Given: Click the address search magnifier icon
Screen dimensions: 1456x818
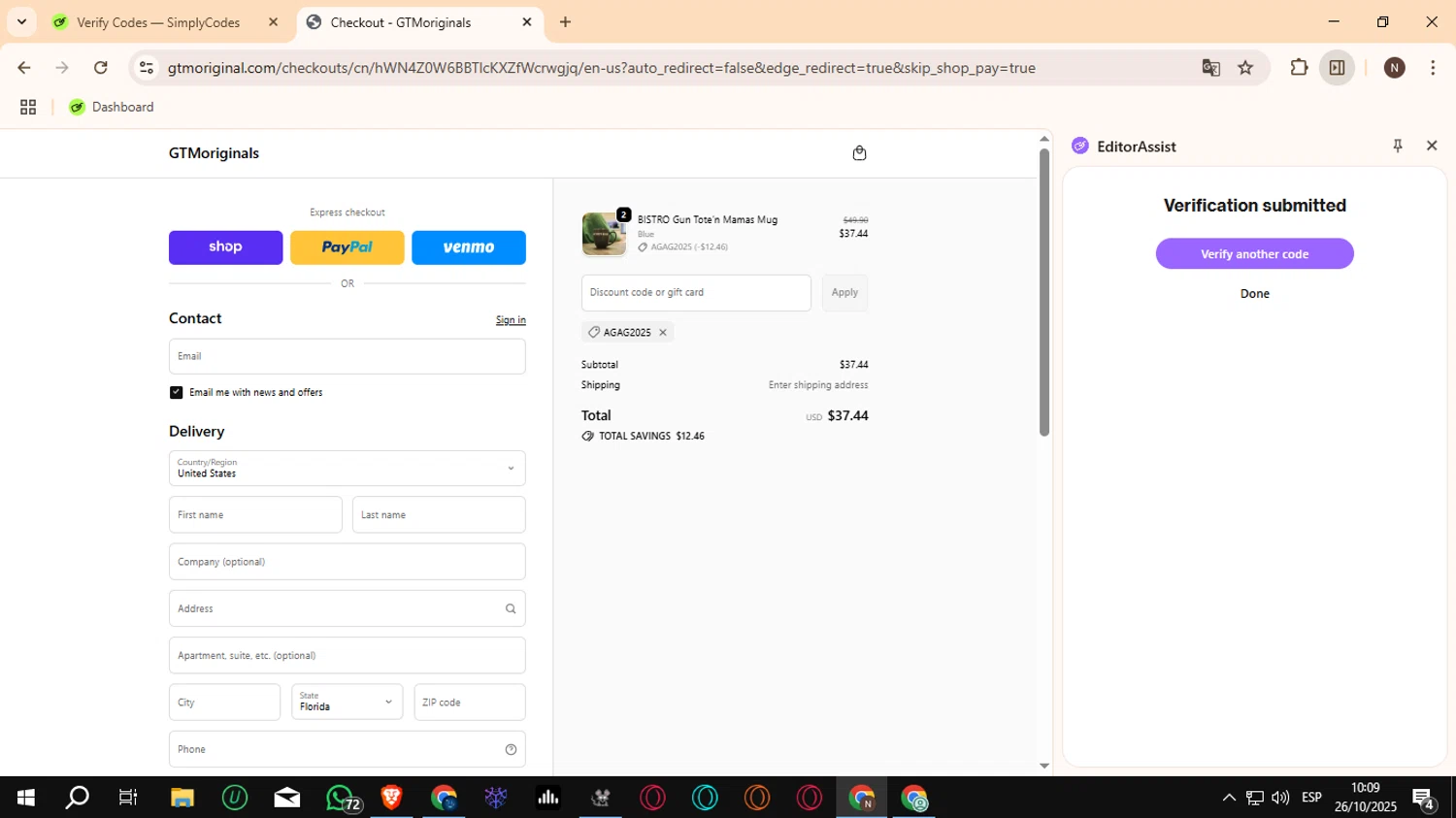Looking at the screenshot, I should 511,609.
